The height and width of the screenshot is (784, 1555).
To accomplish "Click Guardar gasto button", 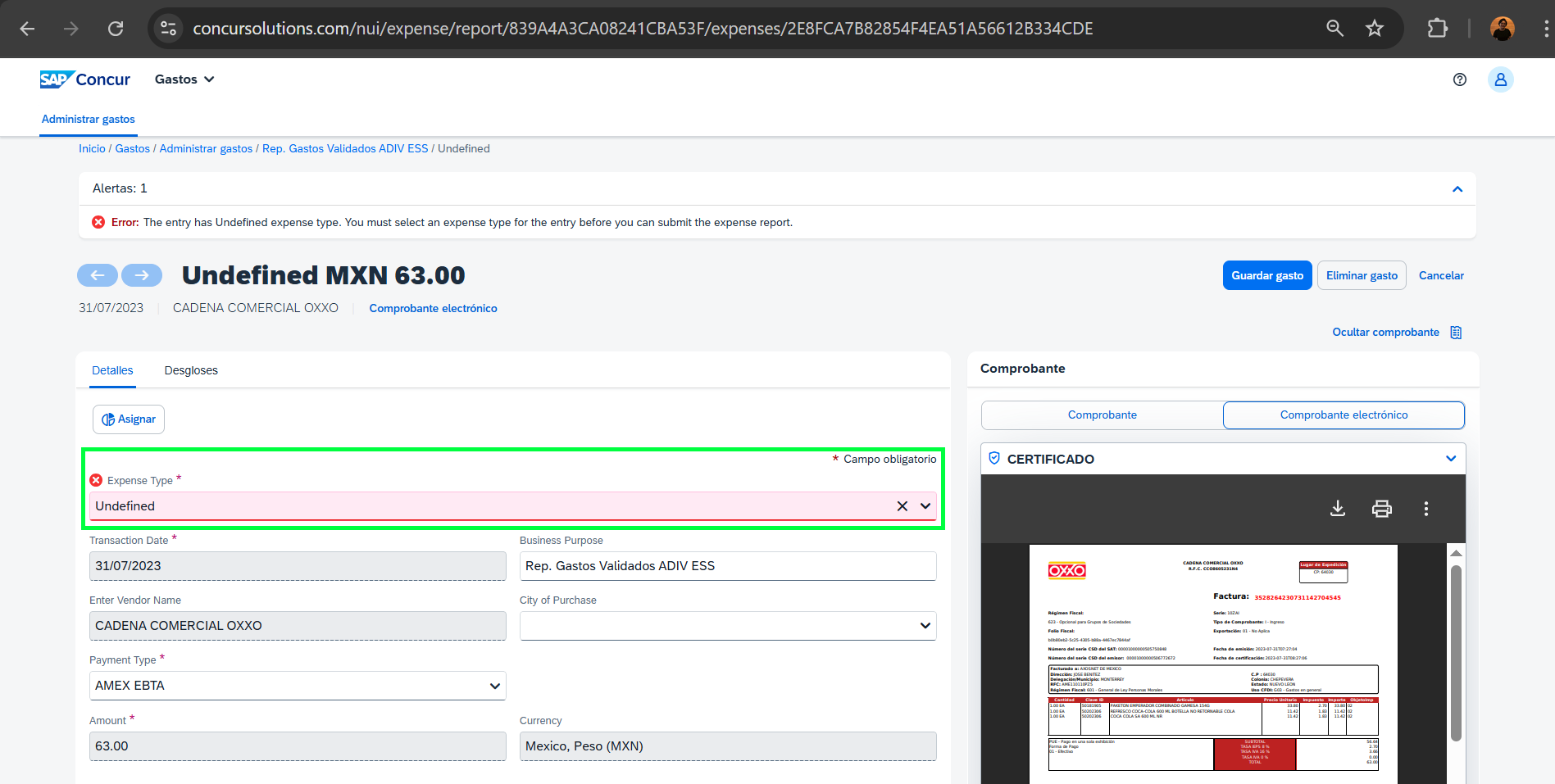I will pos(1267,275).
